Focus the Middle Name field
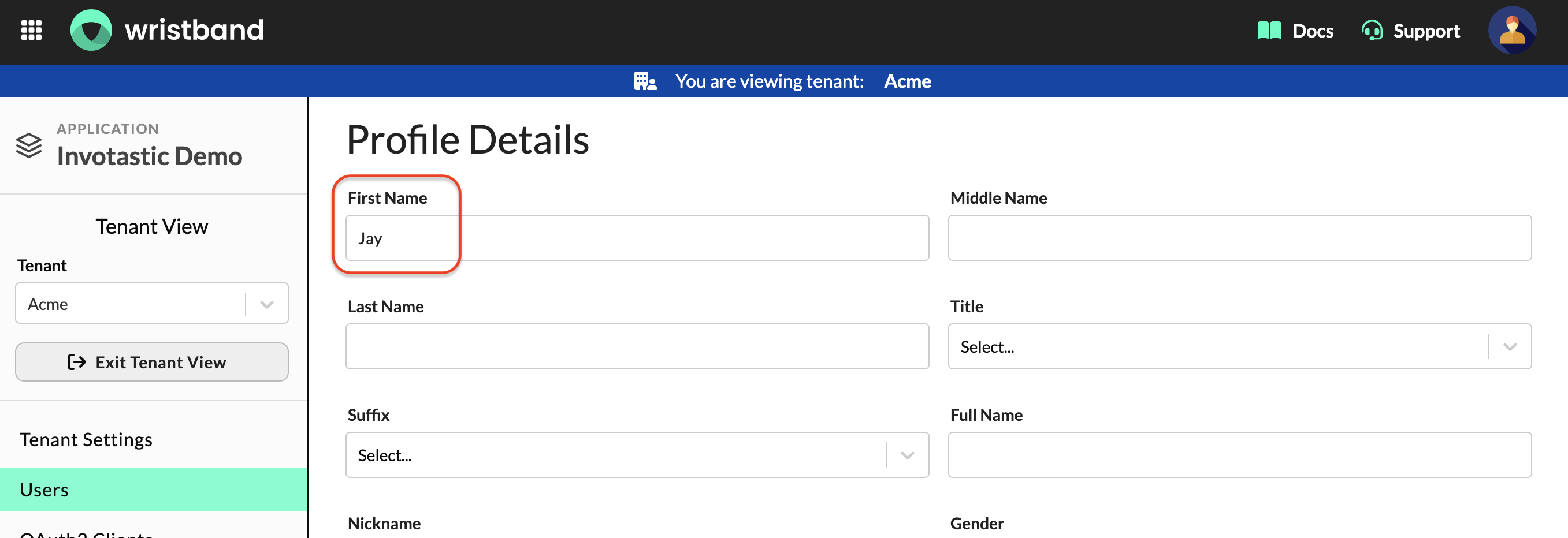 (1239, 238)
